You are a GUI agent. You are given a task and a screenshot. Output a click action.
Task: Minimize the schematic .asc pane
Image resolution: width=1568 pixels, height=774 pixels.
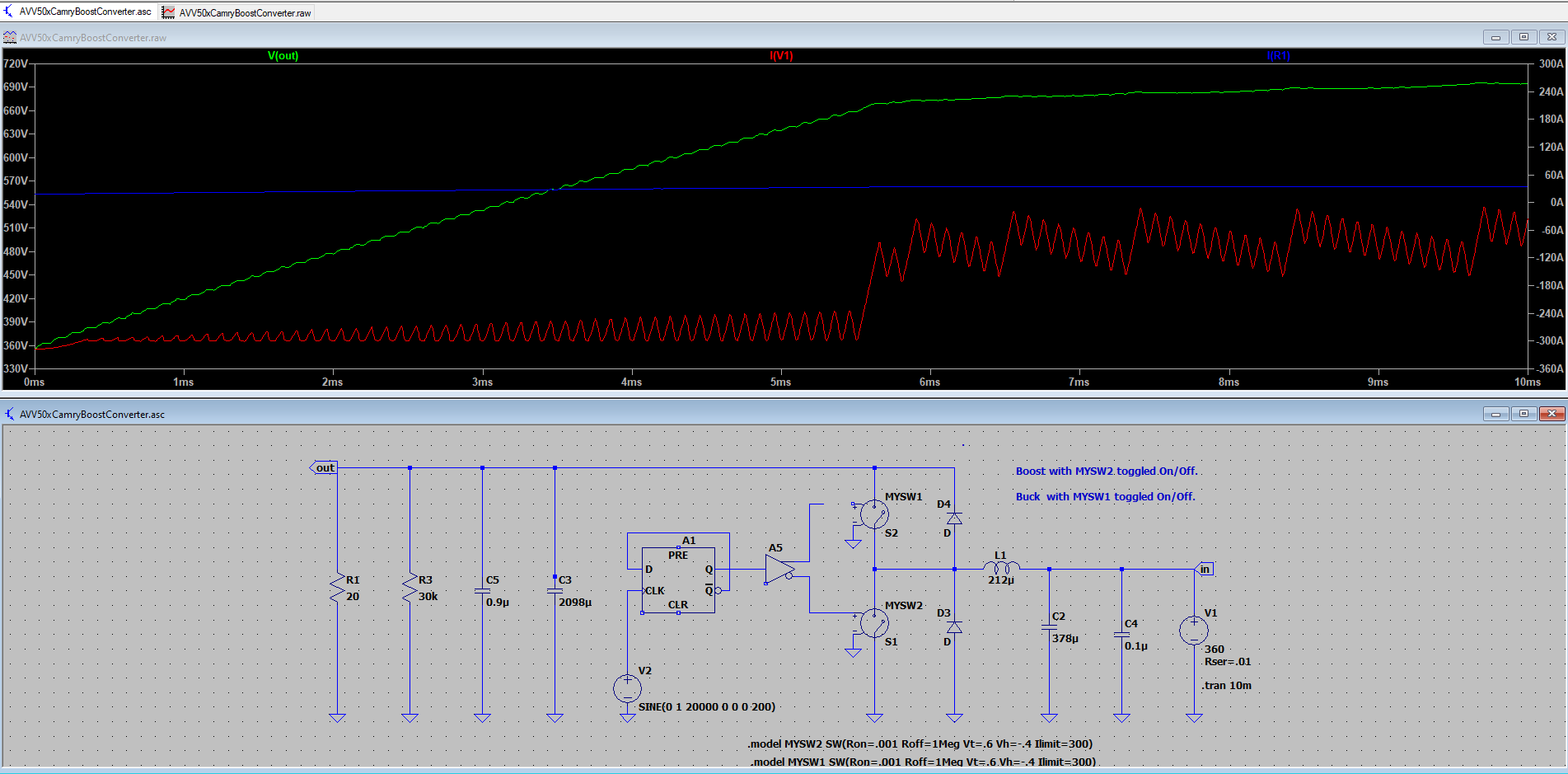pyautogui.click(x=1495, y=414)
